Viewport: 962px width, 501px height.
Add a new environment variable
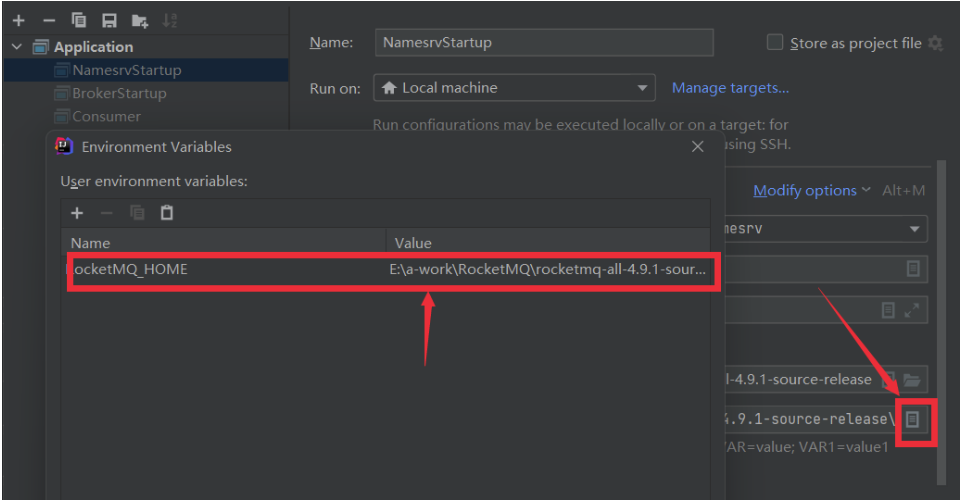point(77,213)
